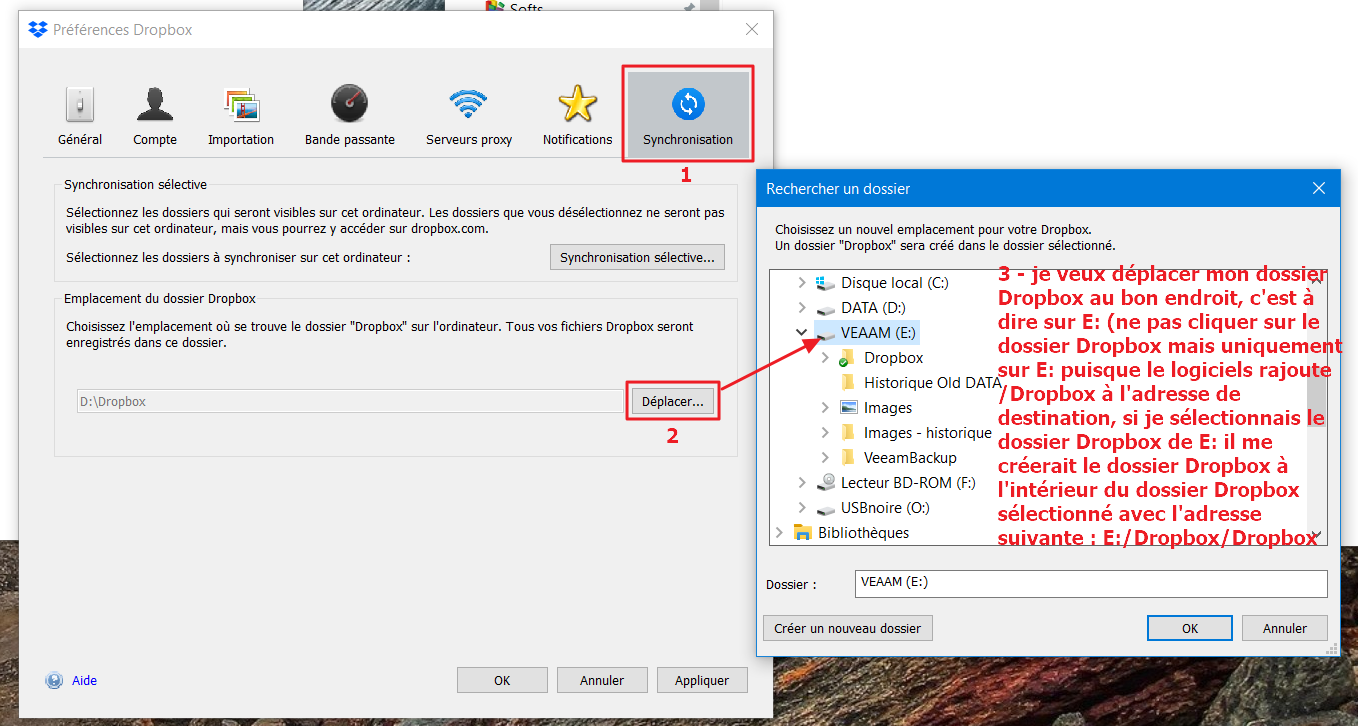This screenshot has width=1358, height=726.
Task: Click Annuler in Rechercher un dossier dialog
Action: tap(1285, 628)
